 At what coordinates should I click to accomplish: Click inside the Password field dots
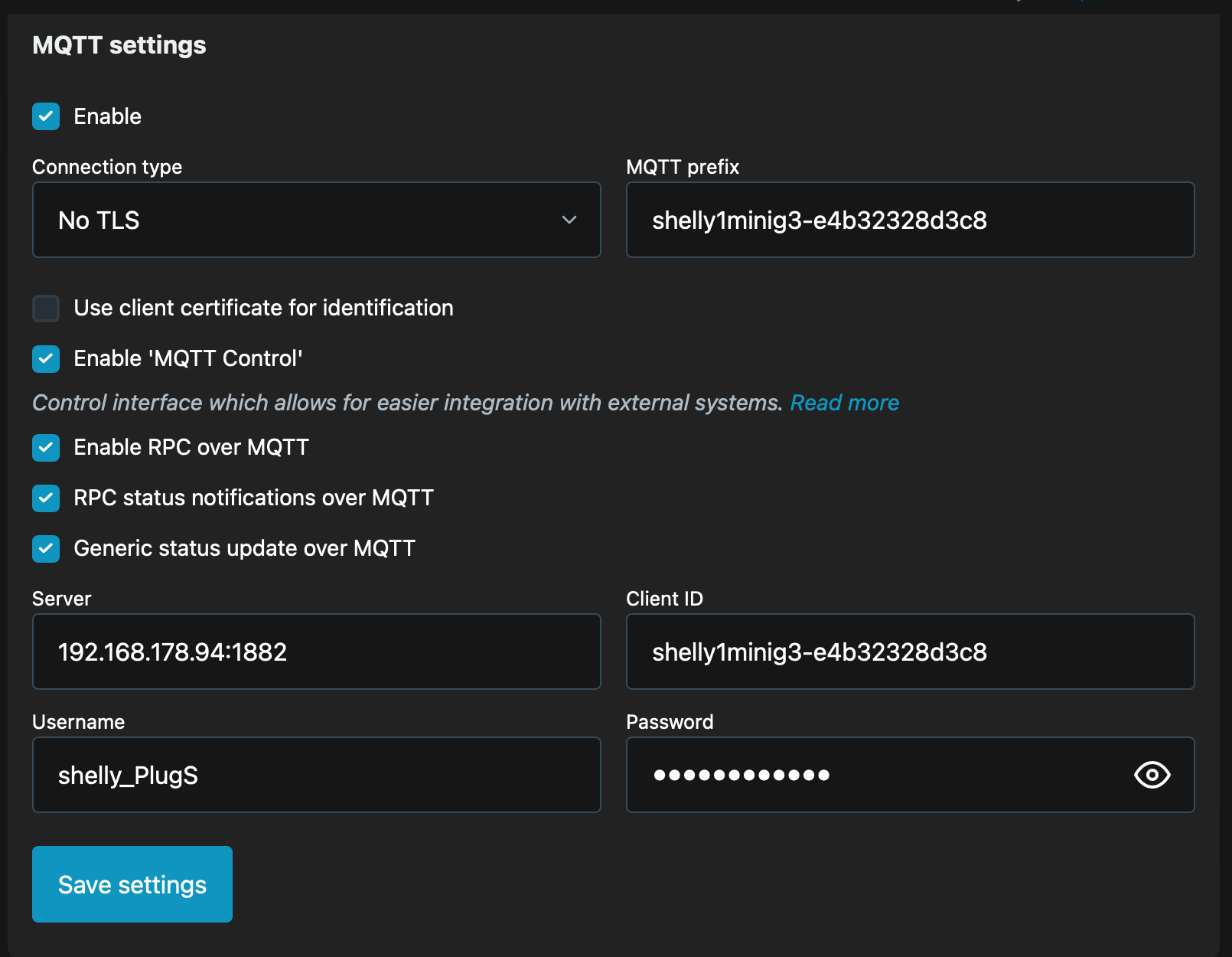(741, 776)
